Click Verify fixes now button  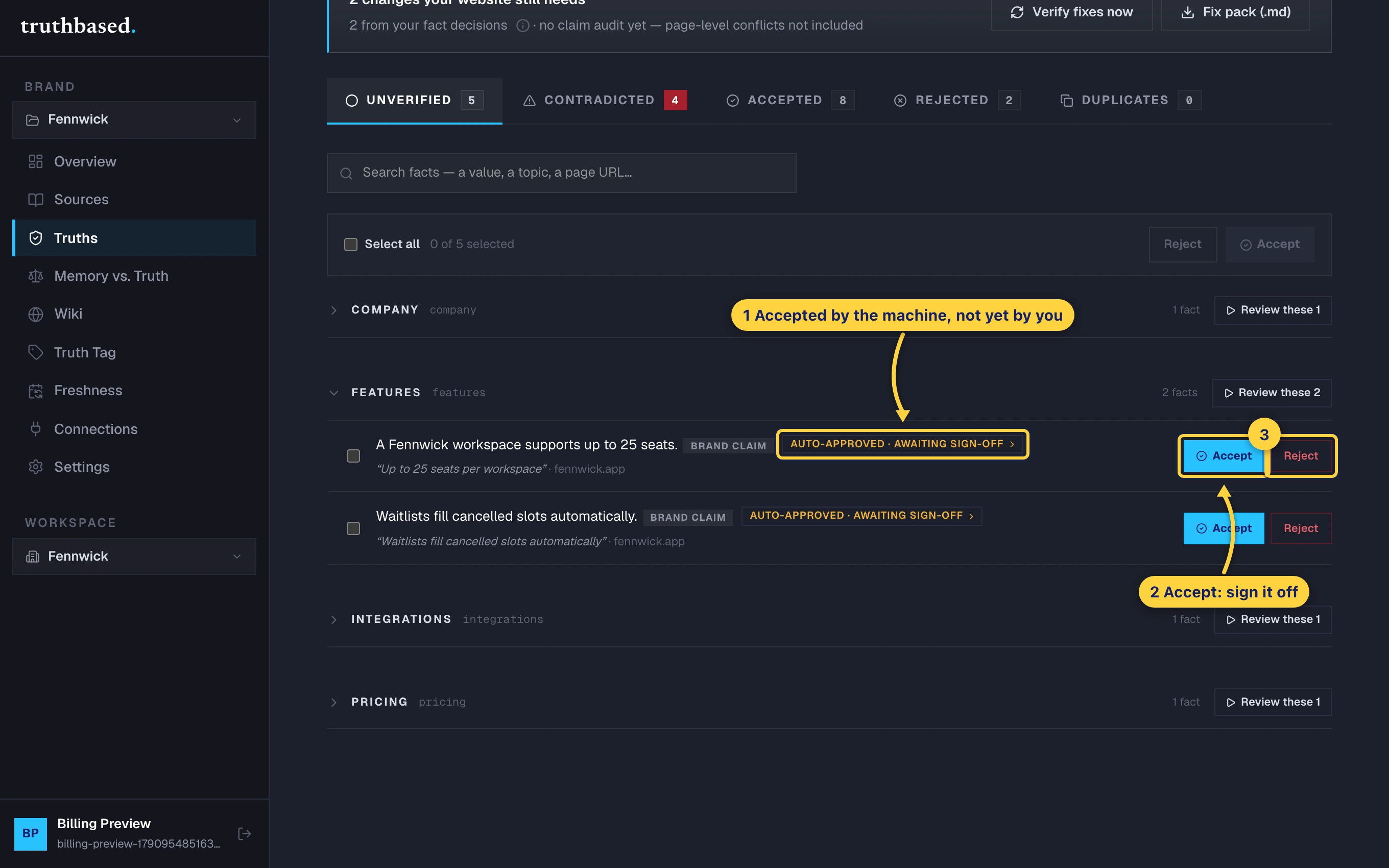coord(1071,12)
